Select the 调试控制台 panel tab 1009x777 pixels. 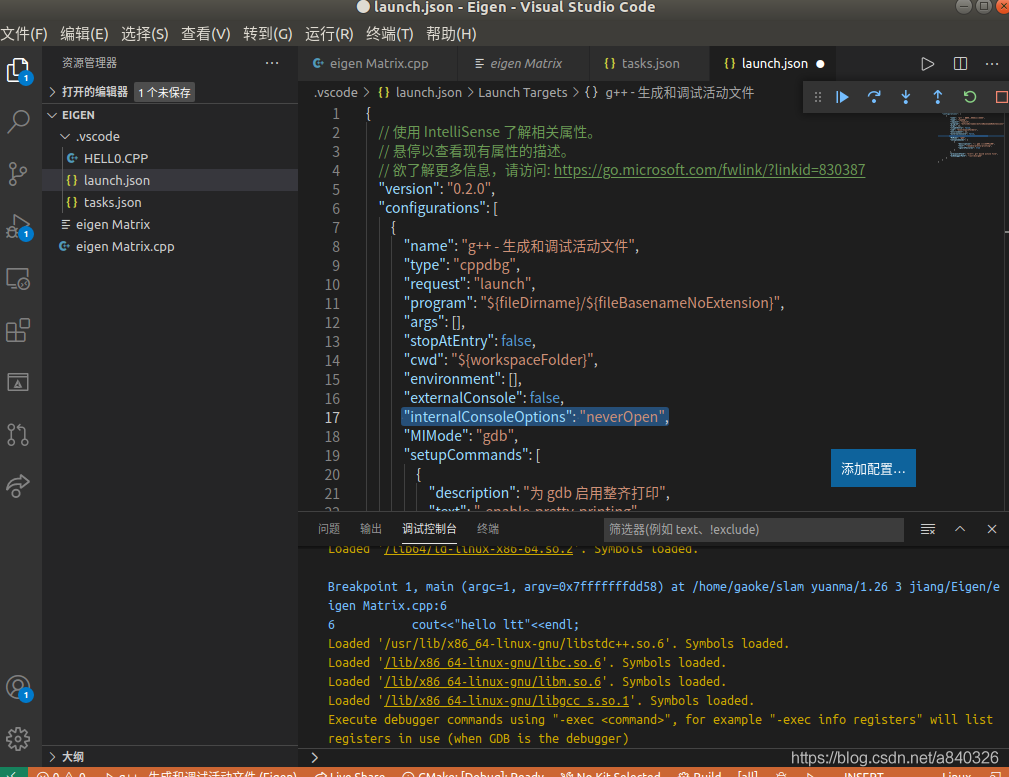[429, 529]
